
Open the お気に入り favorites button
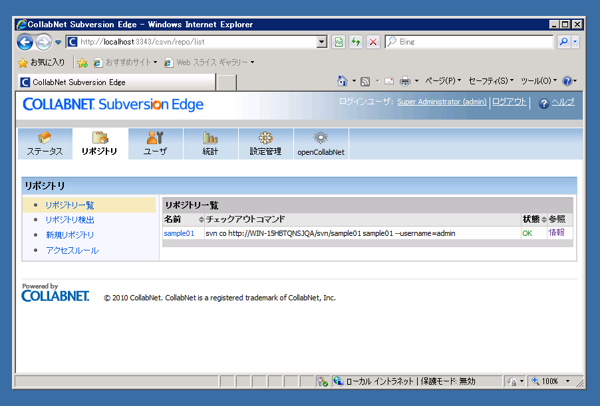tap(42, 62)
